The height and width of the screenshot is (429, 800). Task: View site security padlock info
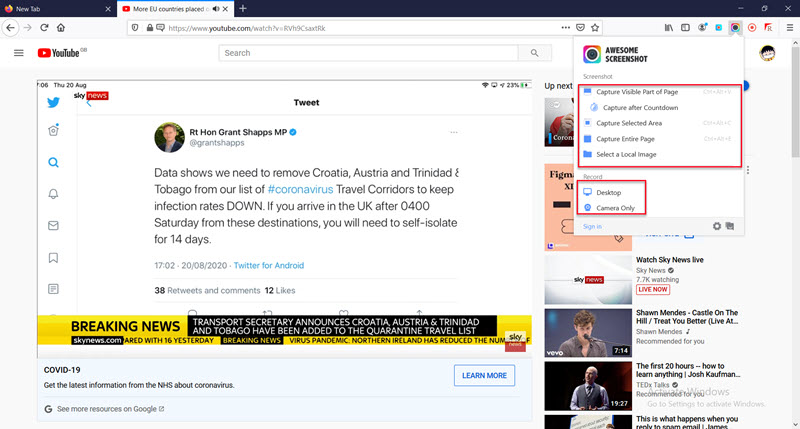coord(149,28)
